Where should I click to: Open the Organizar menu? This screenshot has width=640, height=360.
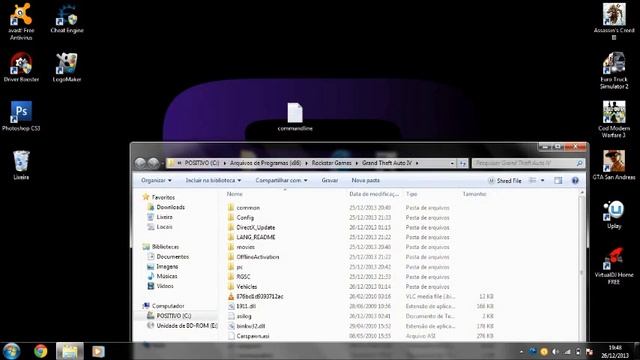[x=156, y=180]
